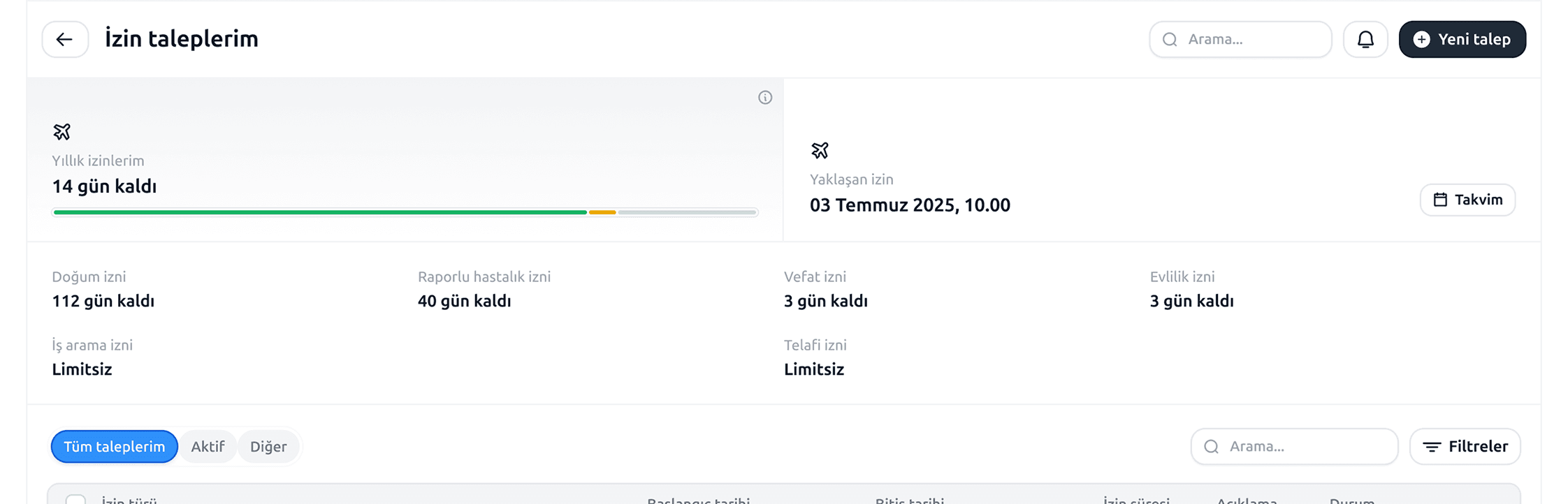Image resolution: width=1568 pixels, height=504 pixels.
Task: Select the Tüm taleplerim tab
Action: pos(115,447)
